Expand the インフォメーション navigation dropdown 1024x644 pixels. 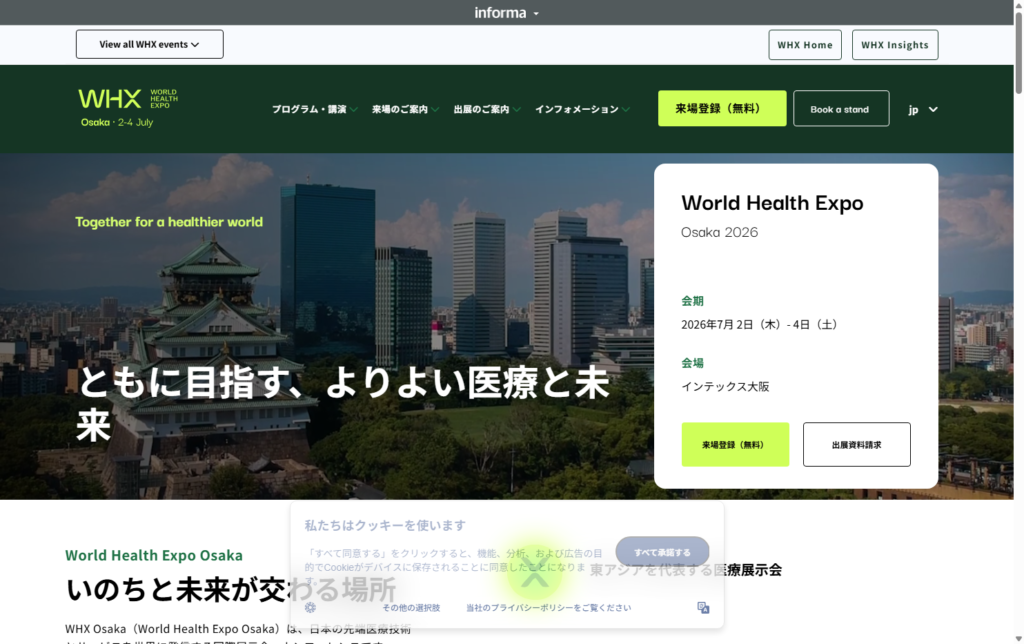(x=581, y=109)
